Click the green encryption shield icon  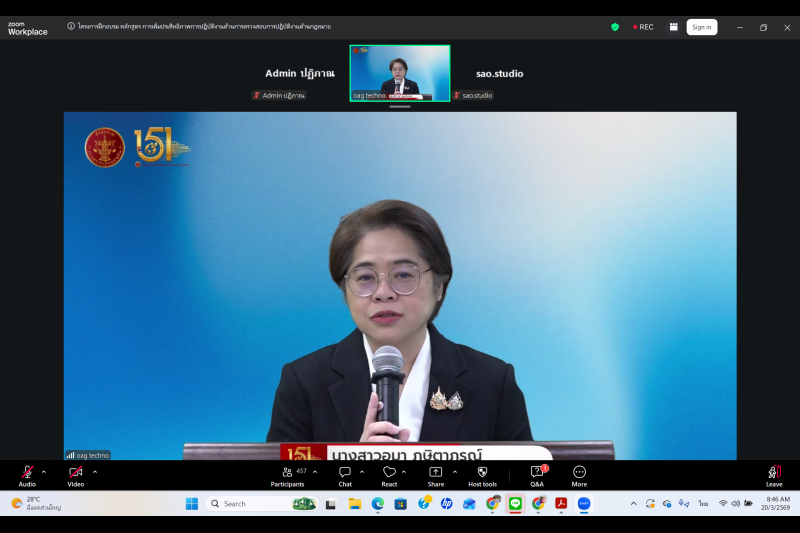coord(615,27)
